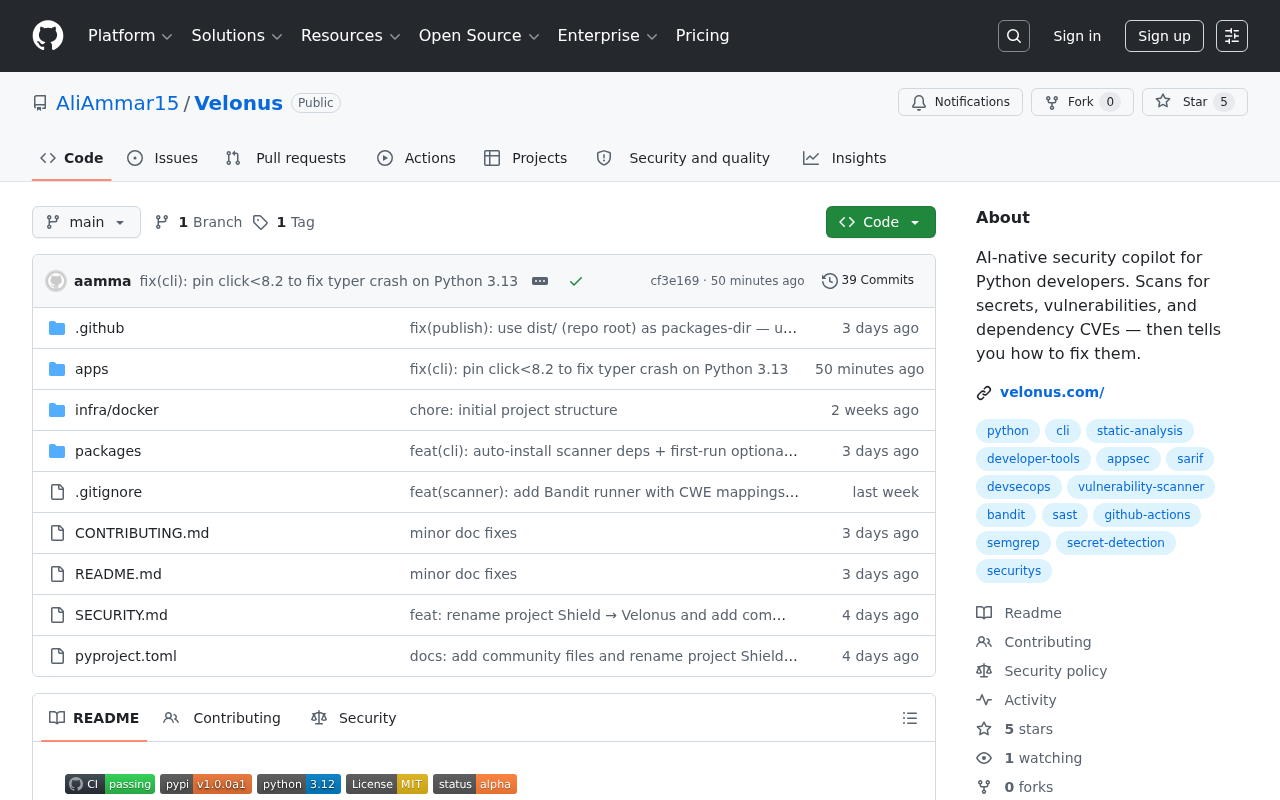1280x800 pixels.
Task: Switch to the Projects tab
Action: coord(525,158)
